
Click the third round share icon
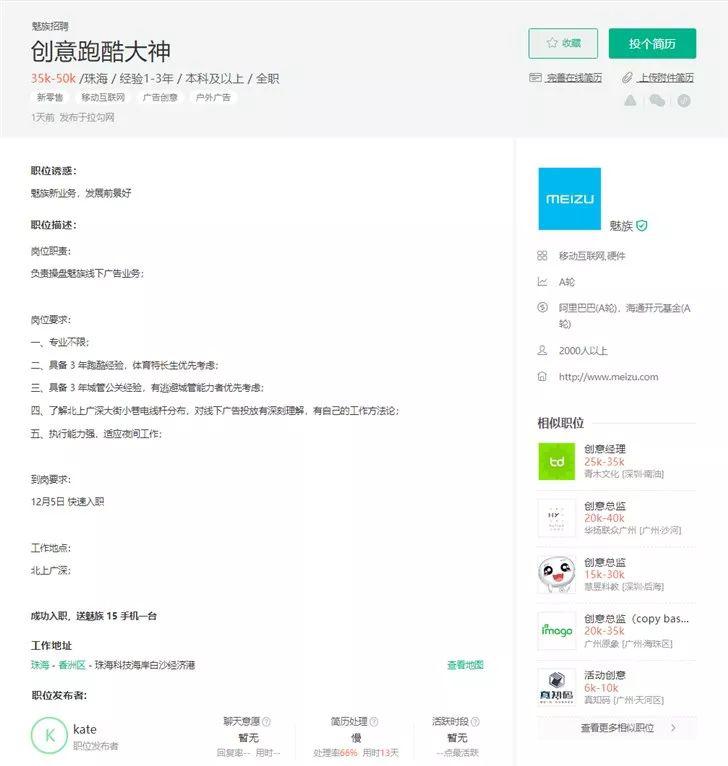tap(684, 101)
